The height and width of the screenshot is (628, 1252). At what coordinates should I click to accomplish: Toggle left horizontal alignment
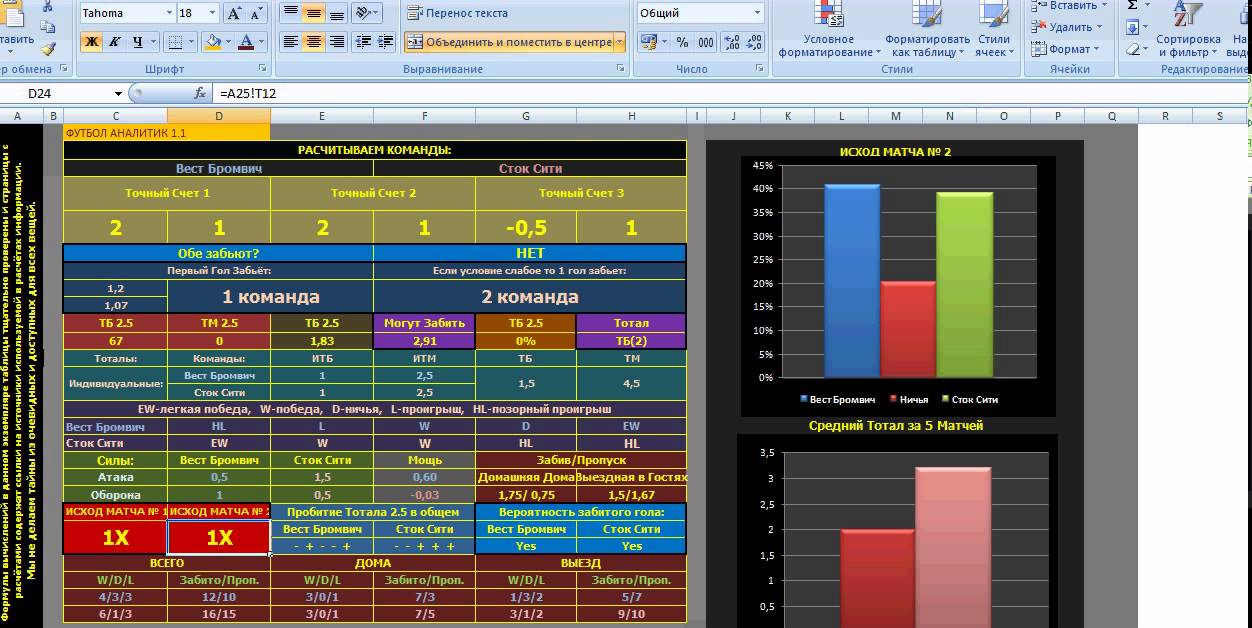click(290, 42)
